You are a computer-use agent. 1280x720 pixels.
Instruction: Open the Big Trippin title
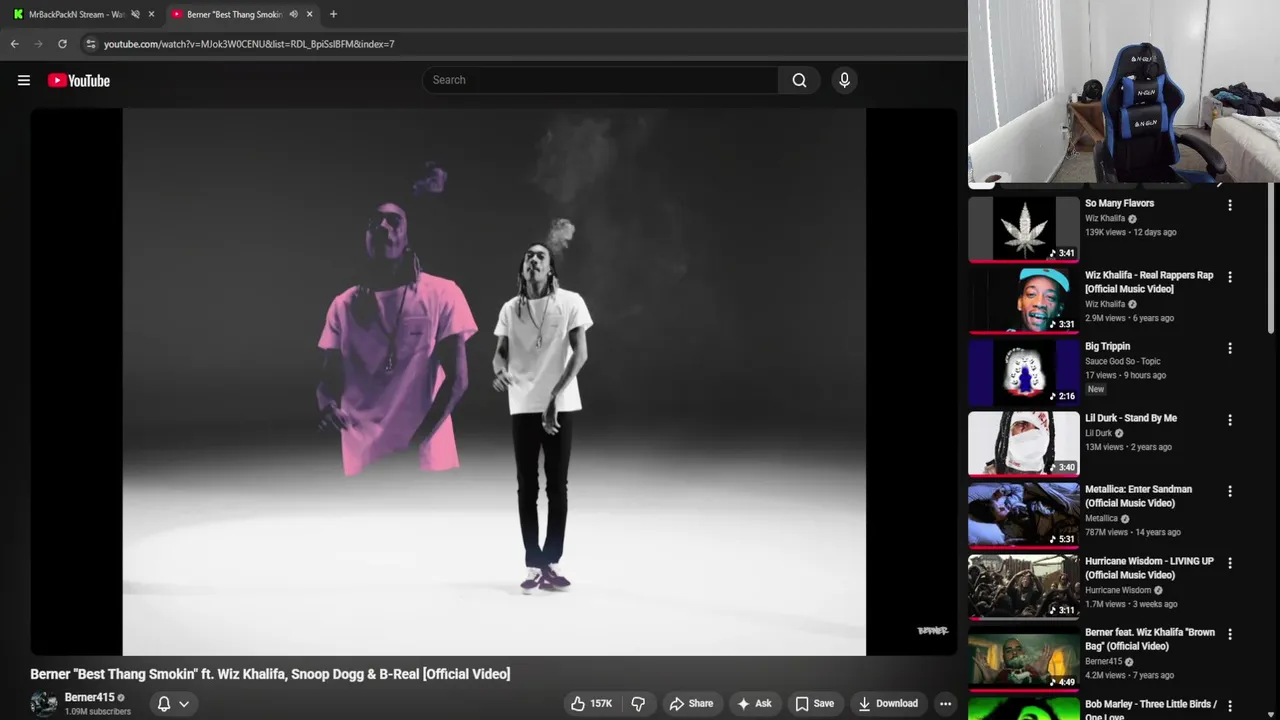click(1107, 346)
